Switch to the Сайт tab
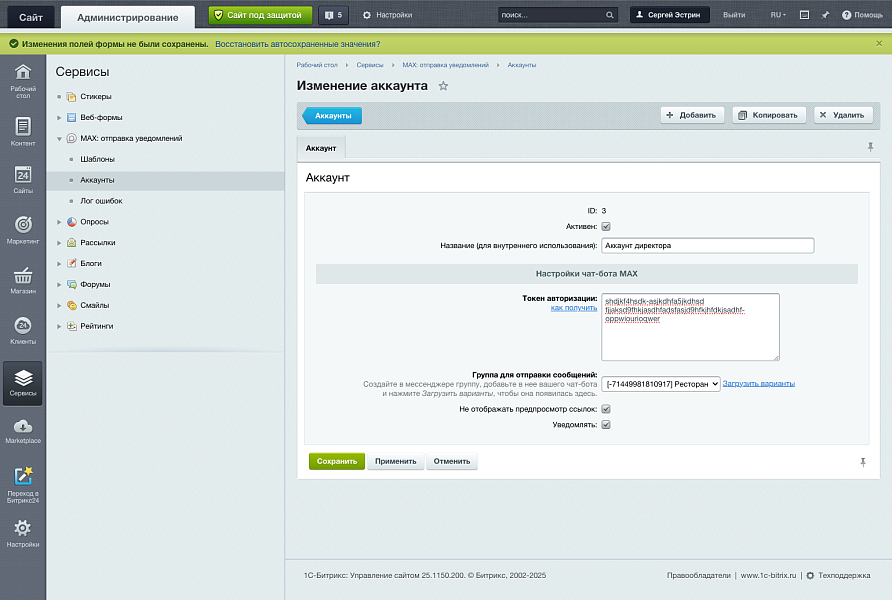The image size is (892, 600). tap(30, 16)
